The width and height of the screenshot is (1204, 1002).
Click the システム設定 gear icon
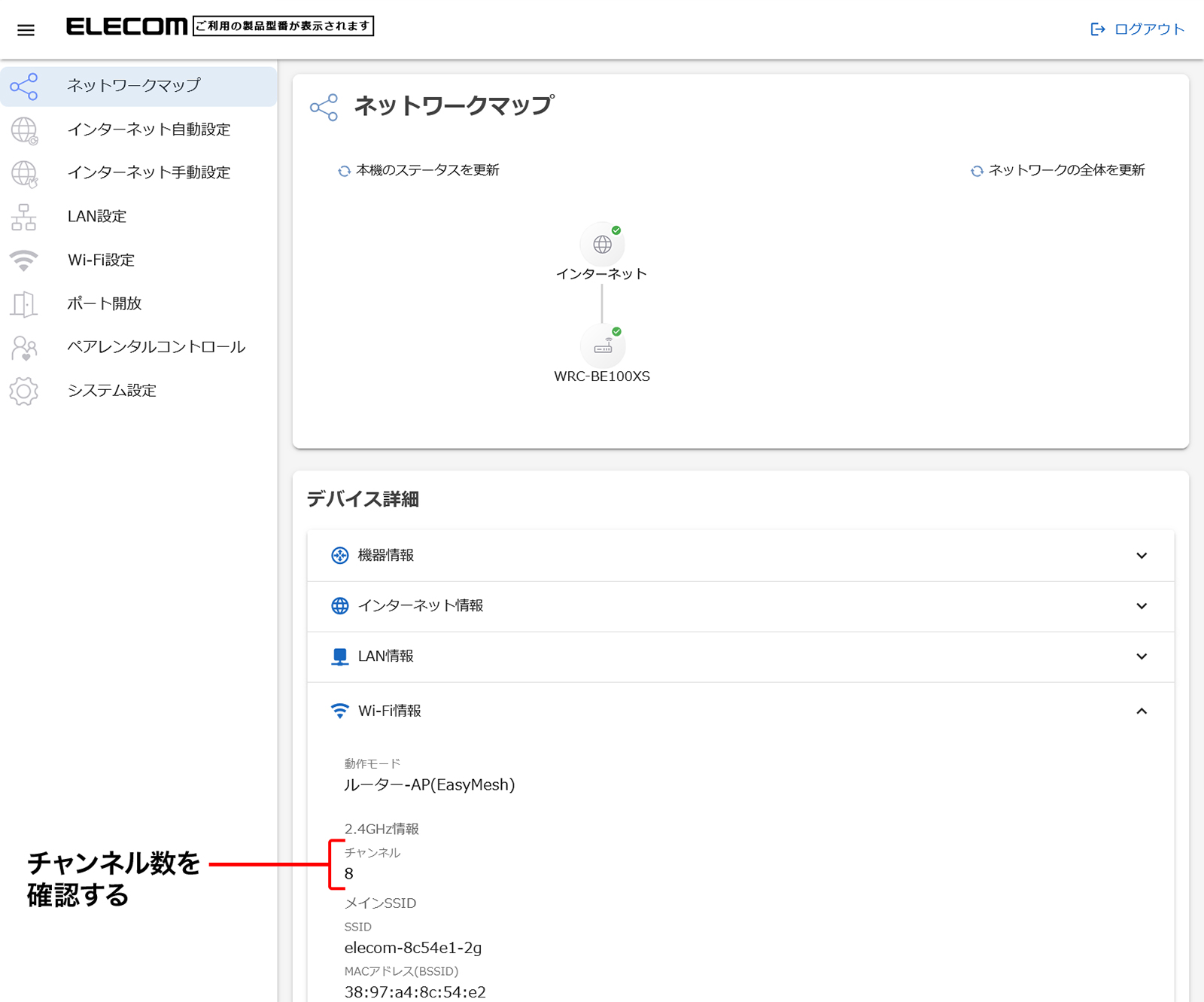pyautogui.click(x=24, y=391)
